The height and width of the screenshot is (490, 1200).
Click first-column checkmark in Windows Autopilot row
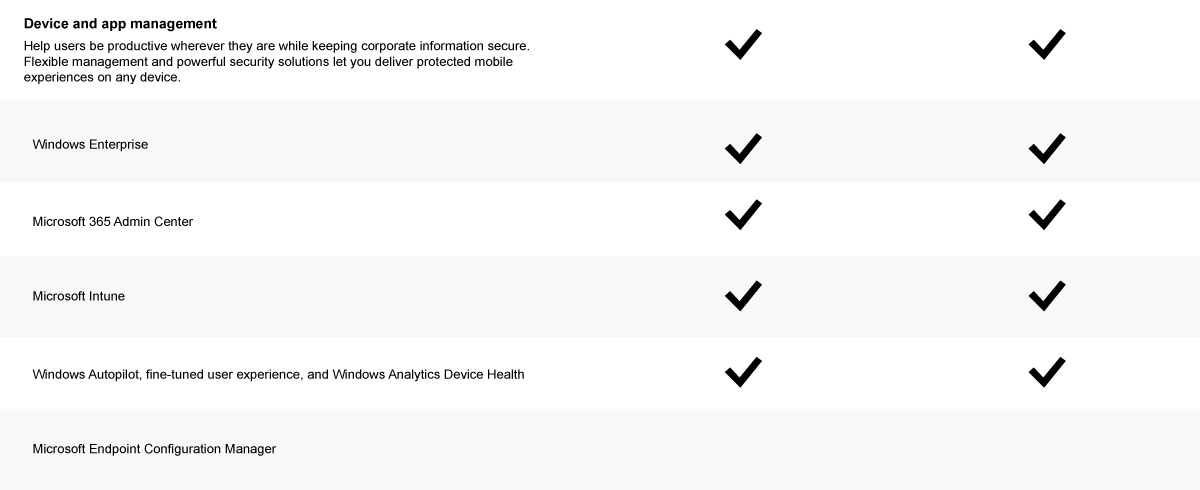[x=743, y=371]
